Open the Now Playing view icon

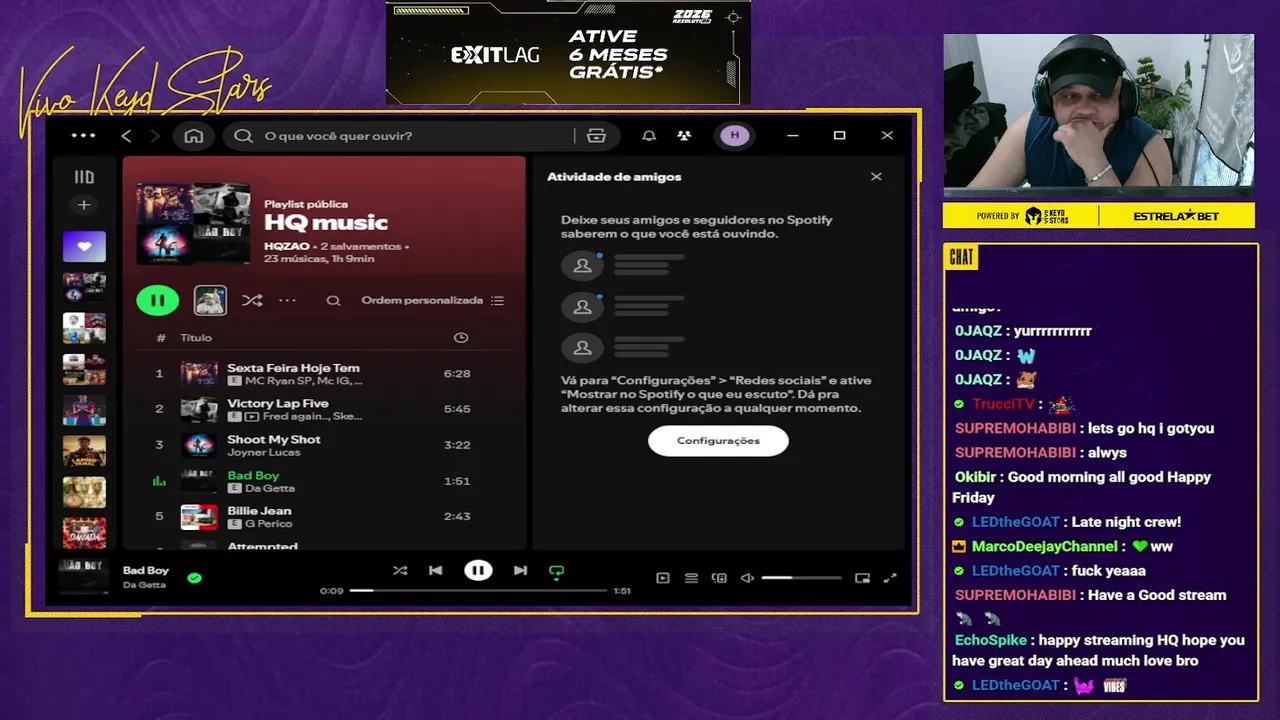(x=662, y=578)
